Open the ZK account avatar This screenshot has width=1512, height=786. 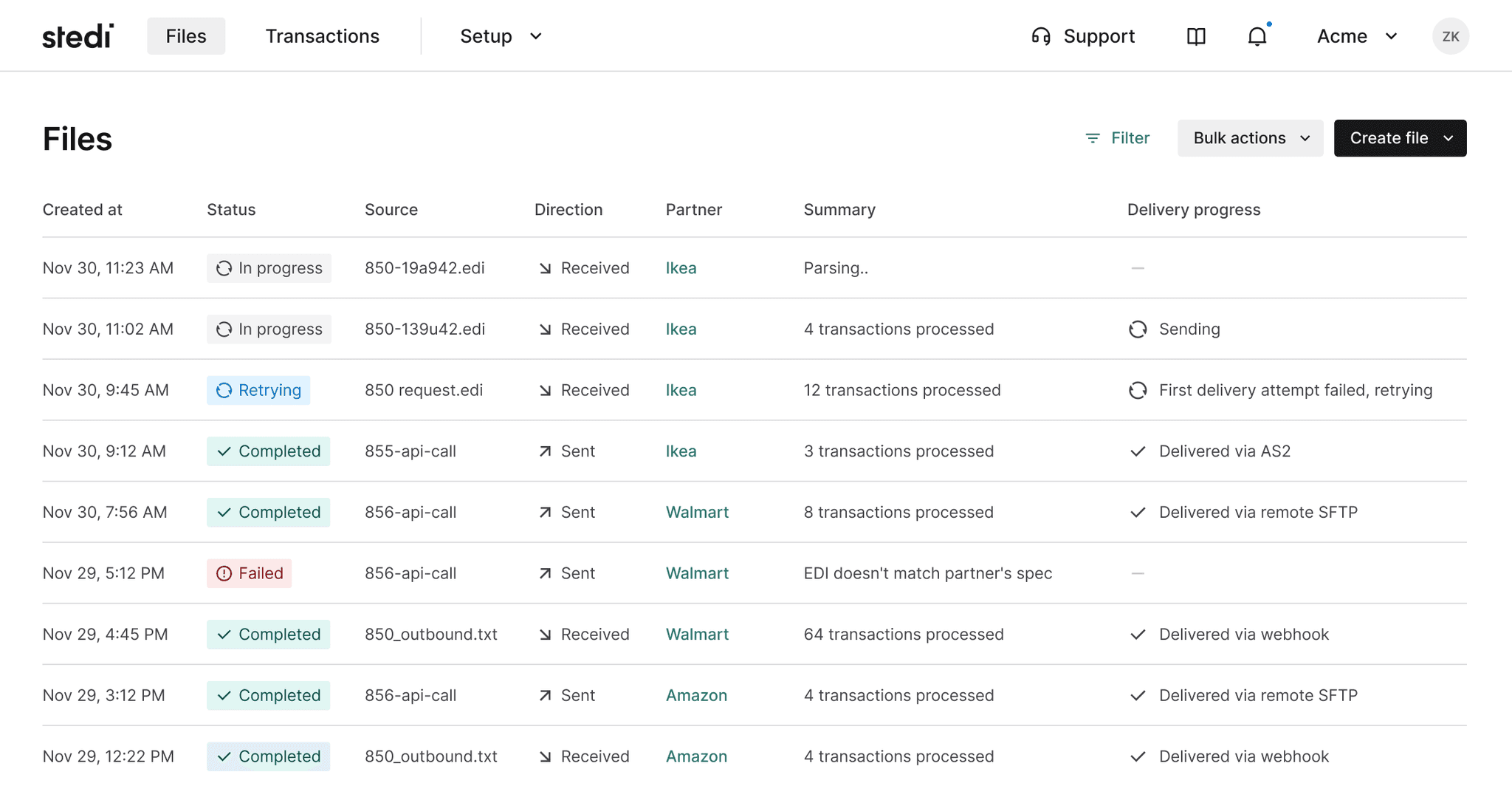[1450, 35]
